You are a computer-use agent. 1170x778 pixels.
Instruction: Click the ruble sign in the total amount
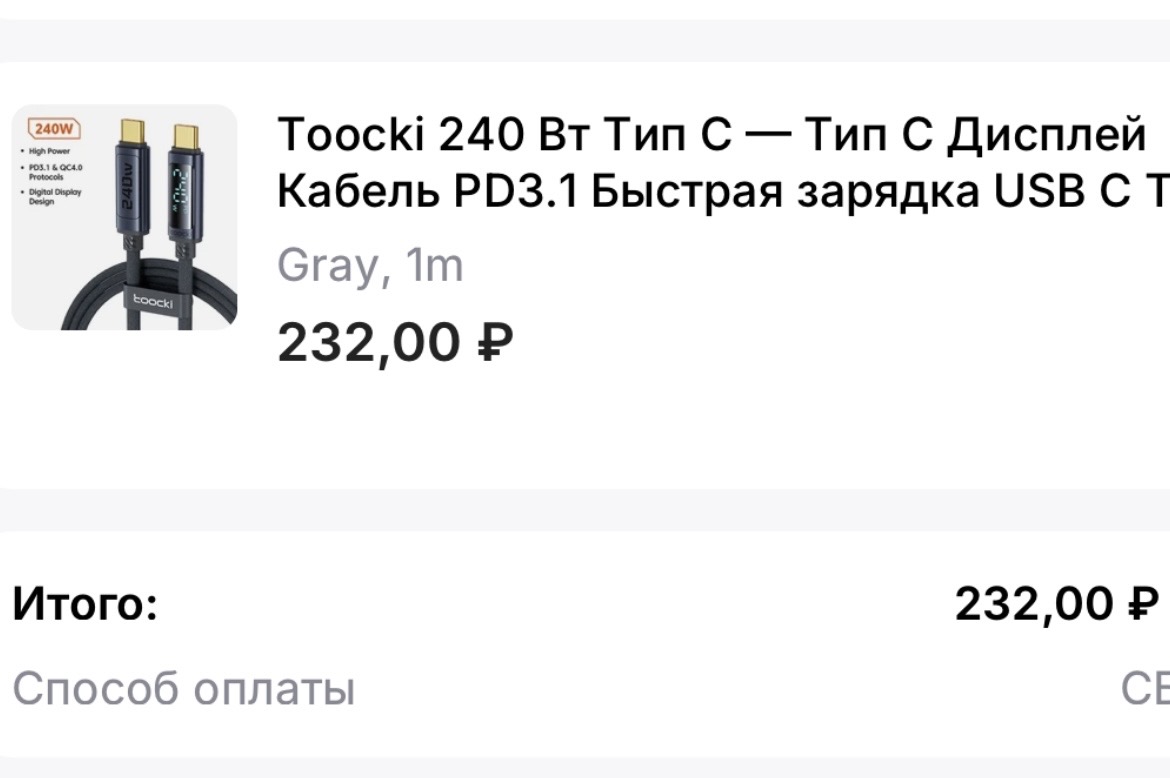pos(1143,604)
